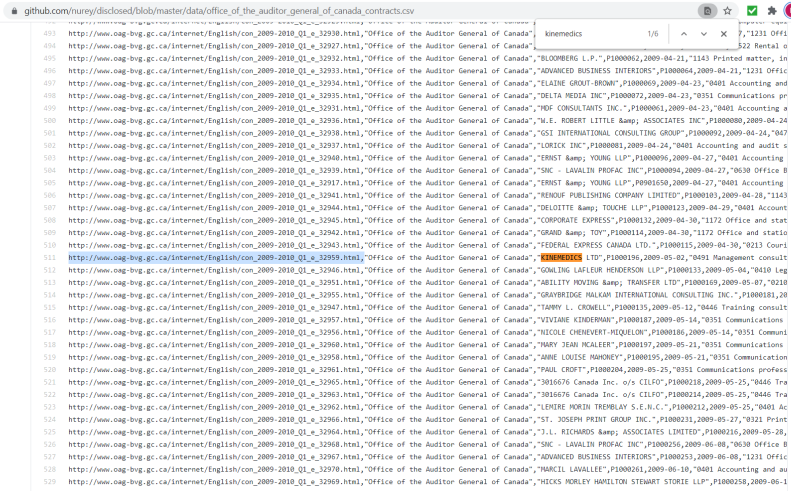The image size is (791, 491).
Task: Click 'TAMMY L. CROWELL' vendor text
Action: 574,307
